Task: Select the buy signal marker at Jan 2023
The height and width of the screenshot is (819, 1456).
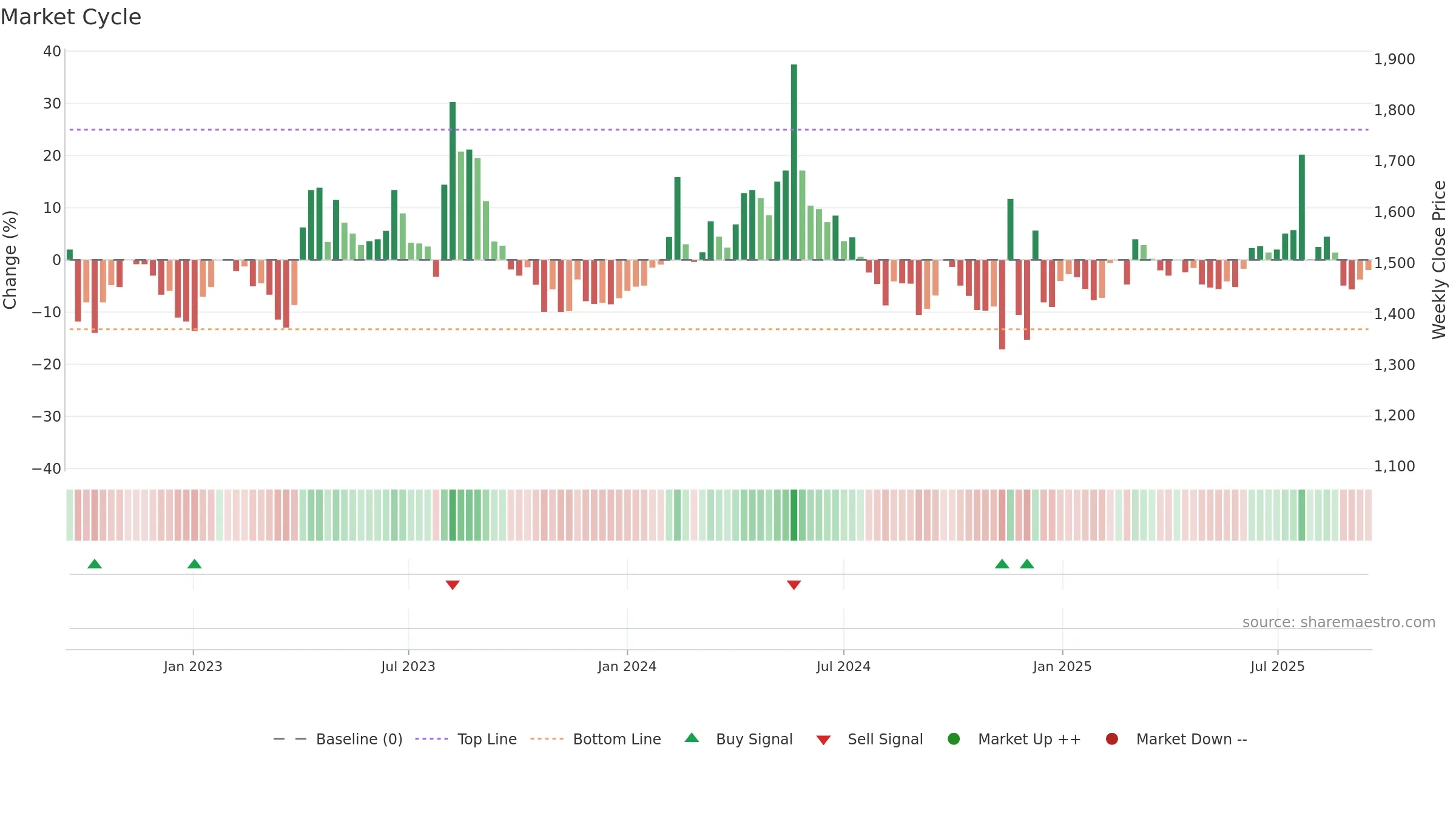Action: (194, 564)
